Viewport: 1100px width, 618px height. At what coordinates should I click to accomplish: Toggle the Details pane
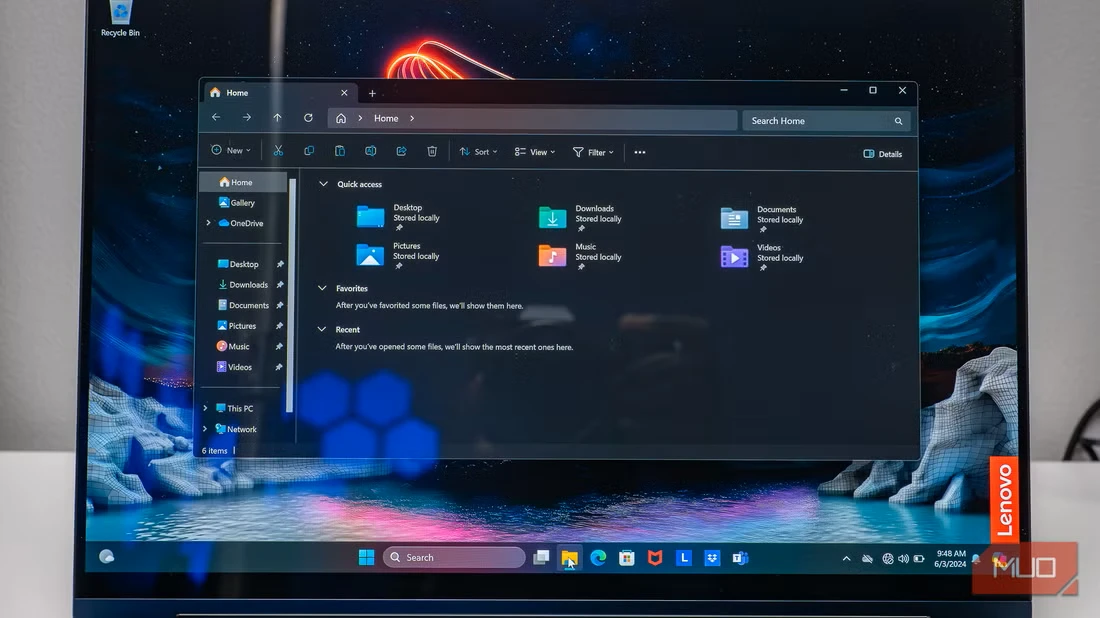[882, 154]
